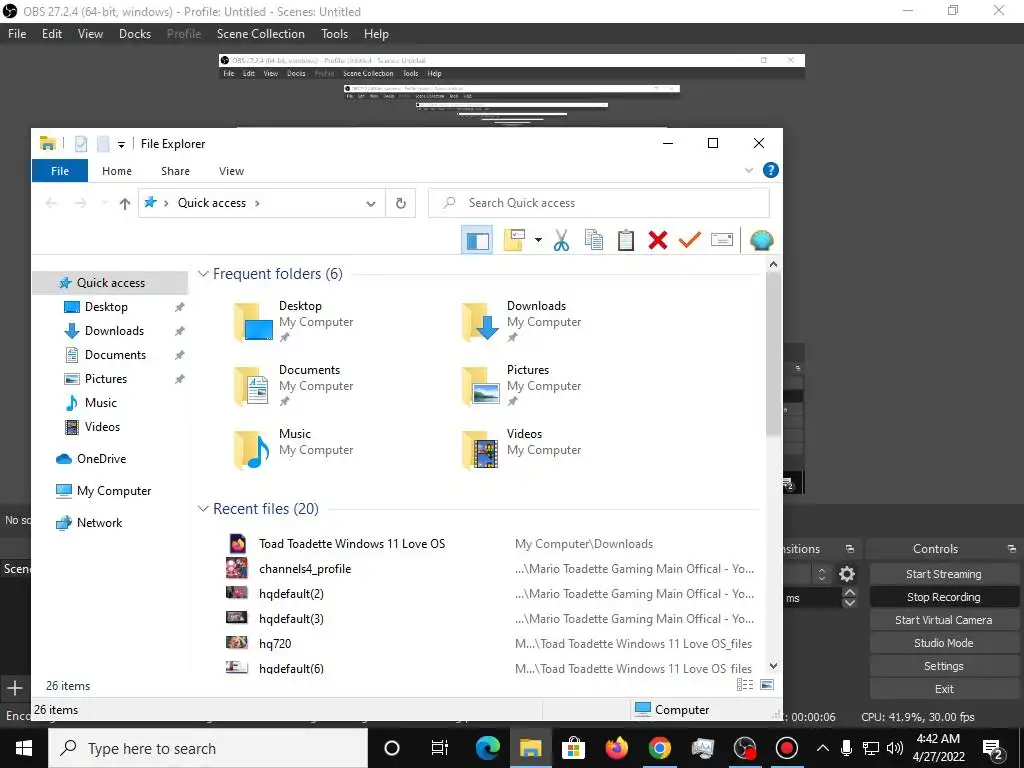Image resolution: width=1024 pixels, height=768 pixels.
Task: Click the scissors Cut icon
Action: point(561,240)
